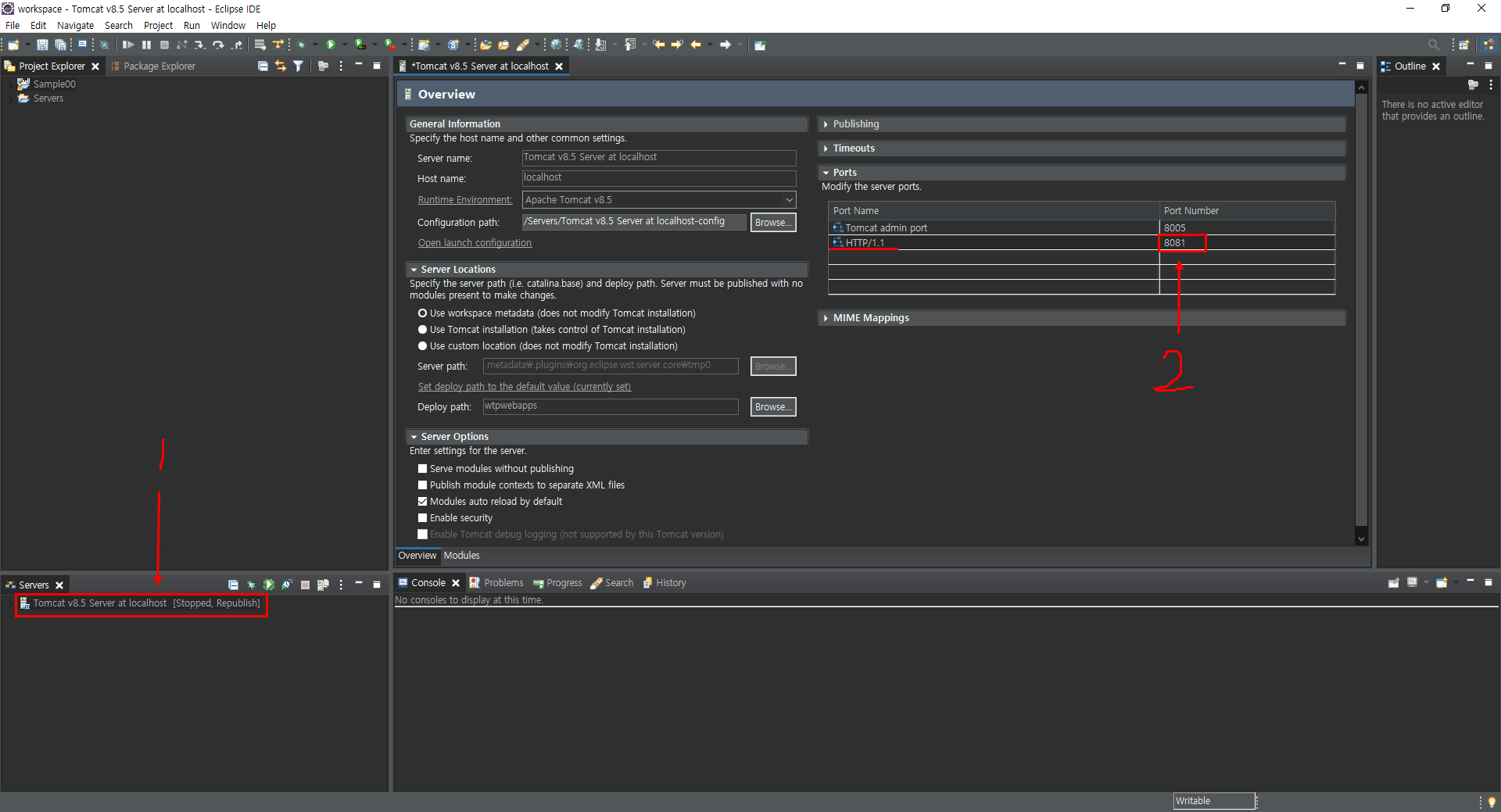
Task: Start the server with green play icon in Servers view
Action: (269, 585)
